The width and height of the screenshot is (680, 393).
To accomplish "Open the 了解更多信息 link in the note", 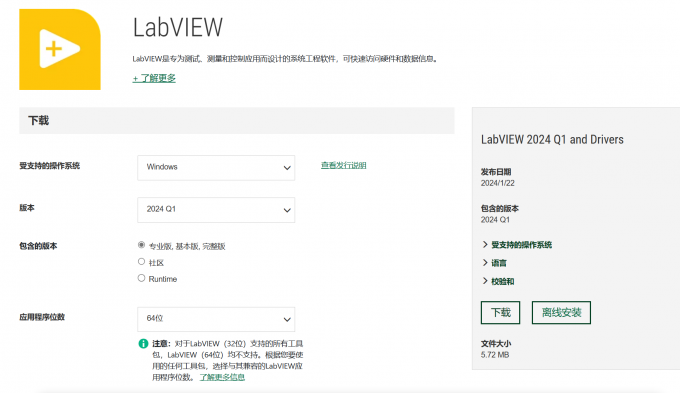I will pyautogui.click(x=222, y=377).
